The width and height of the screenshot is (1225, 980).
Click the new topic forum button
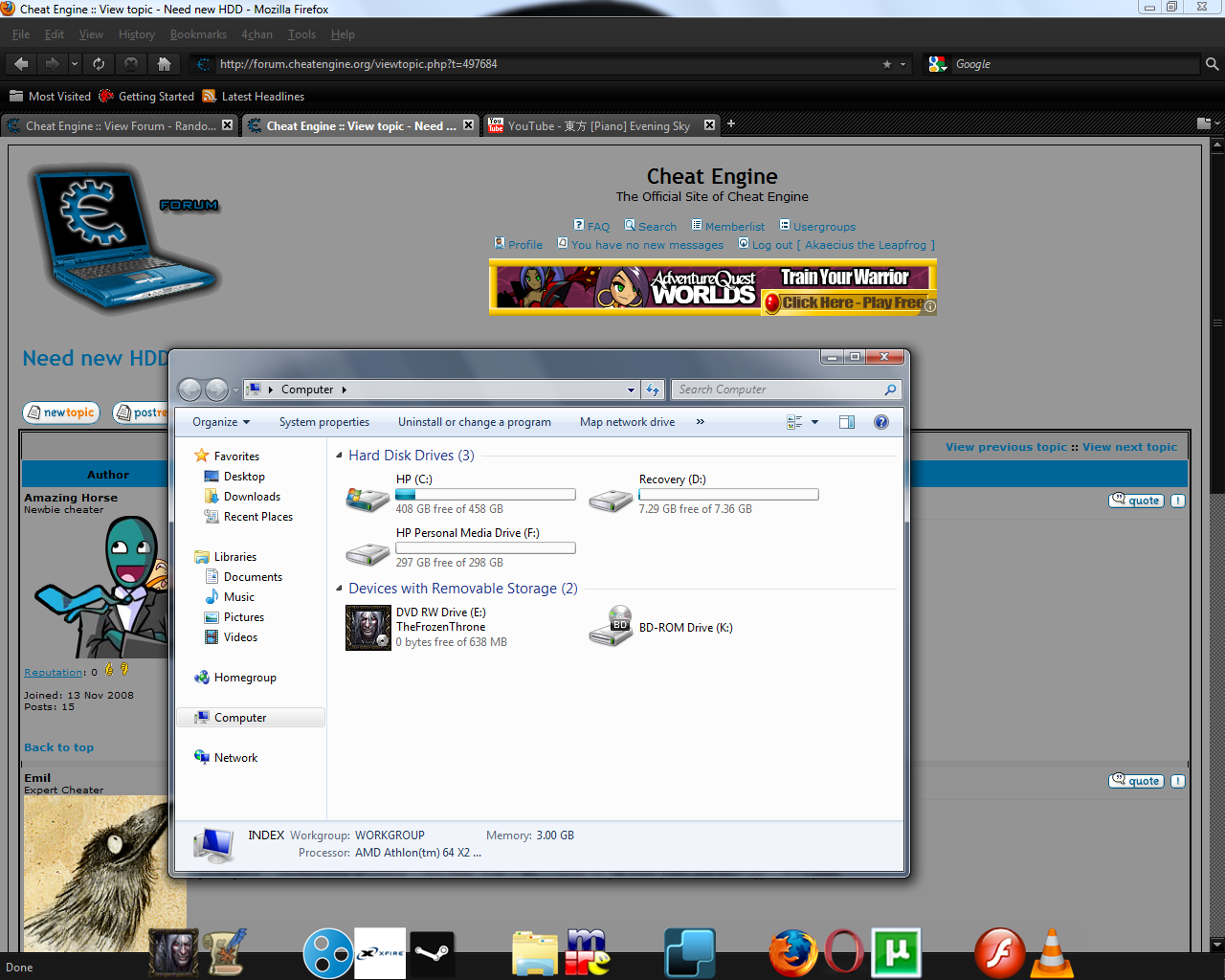(61, 412)
